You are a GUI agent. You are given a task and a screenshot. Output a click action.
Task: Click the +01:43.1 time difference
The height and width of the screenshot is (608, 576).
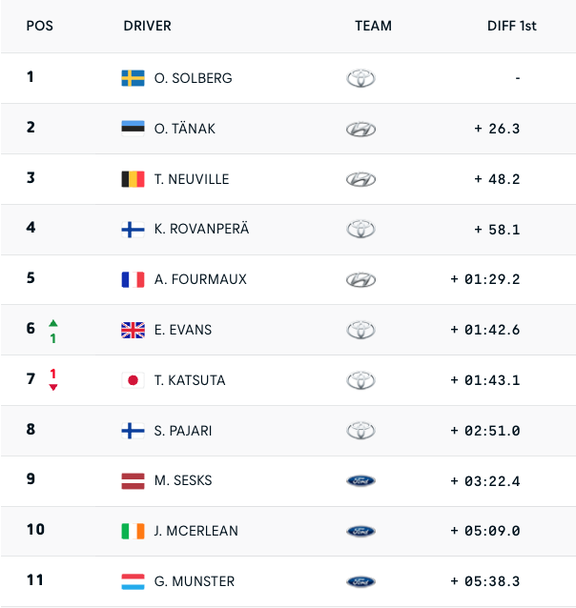click(485, 380)
